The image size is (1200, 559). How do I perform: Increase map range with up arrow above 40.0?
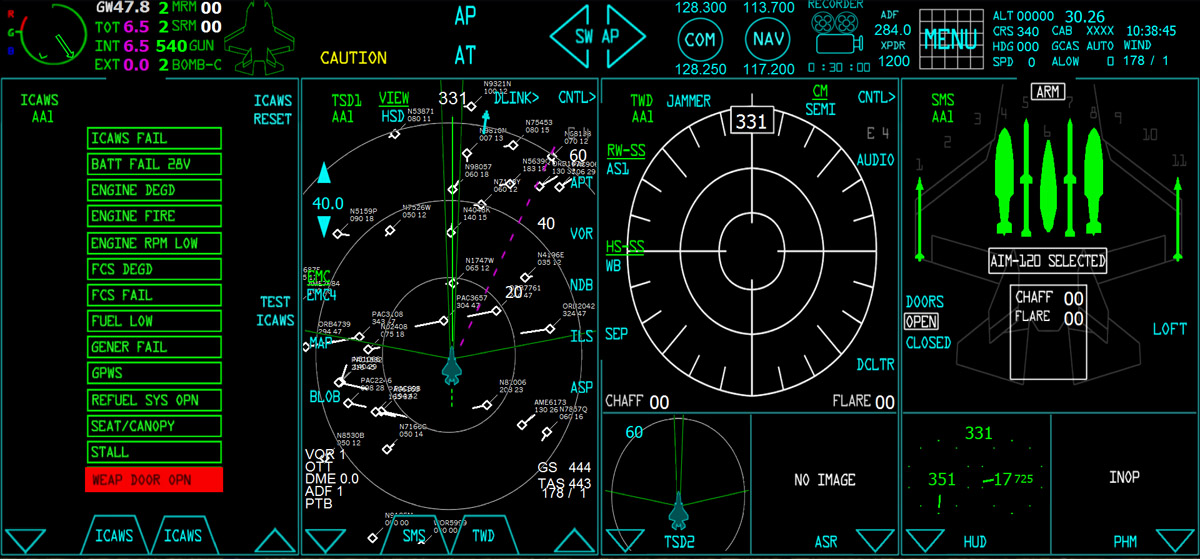(x=323, y=177)
